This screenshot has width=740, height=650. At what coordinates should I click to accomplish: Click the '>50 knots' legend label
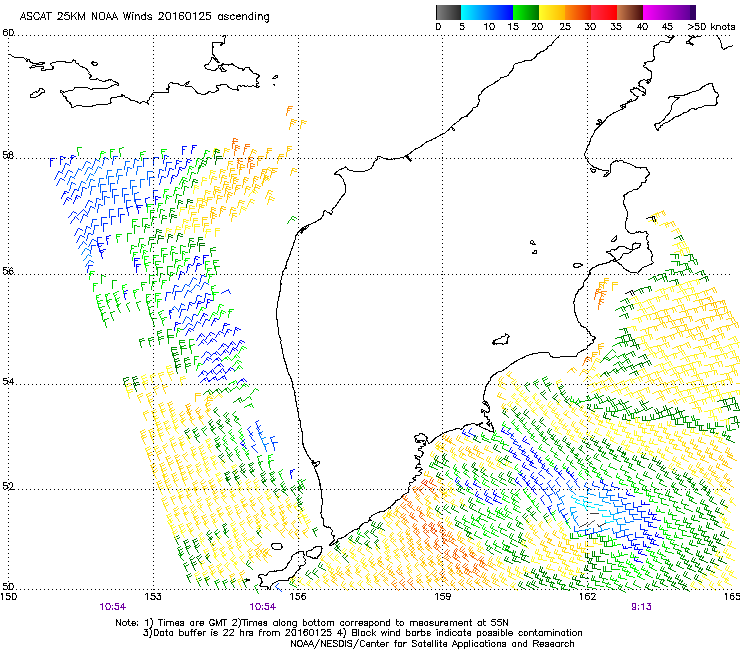711,27
